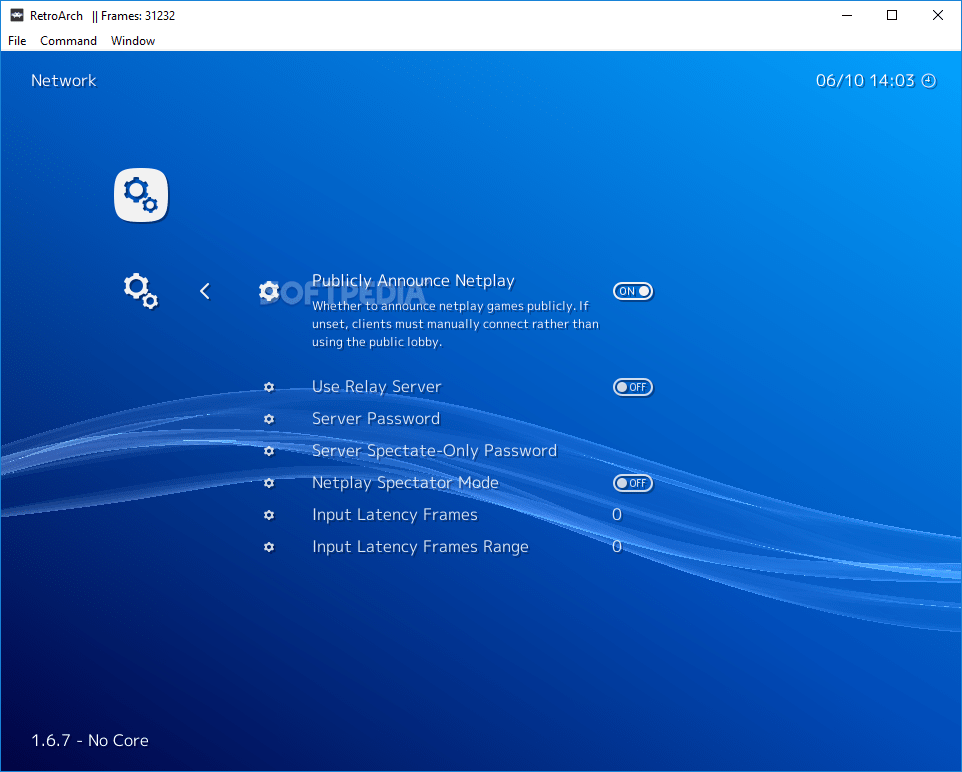
Task: Go back using the left chevron arrow
Action: (205, 291)
